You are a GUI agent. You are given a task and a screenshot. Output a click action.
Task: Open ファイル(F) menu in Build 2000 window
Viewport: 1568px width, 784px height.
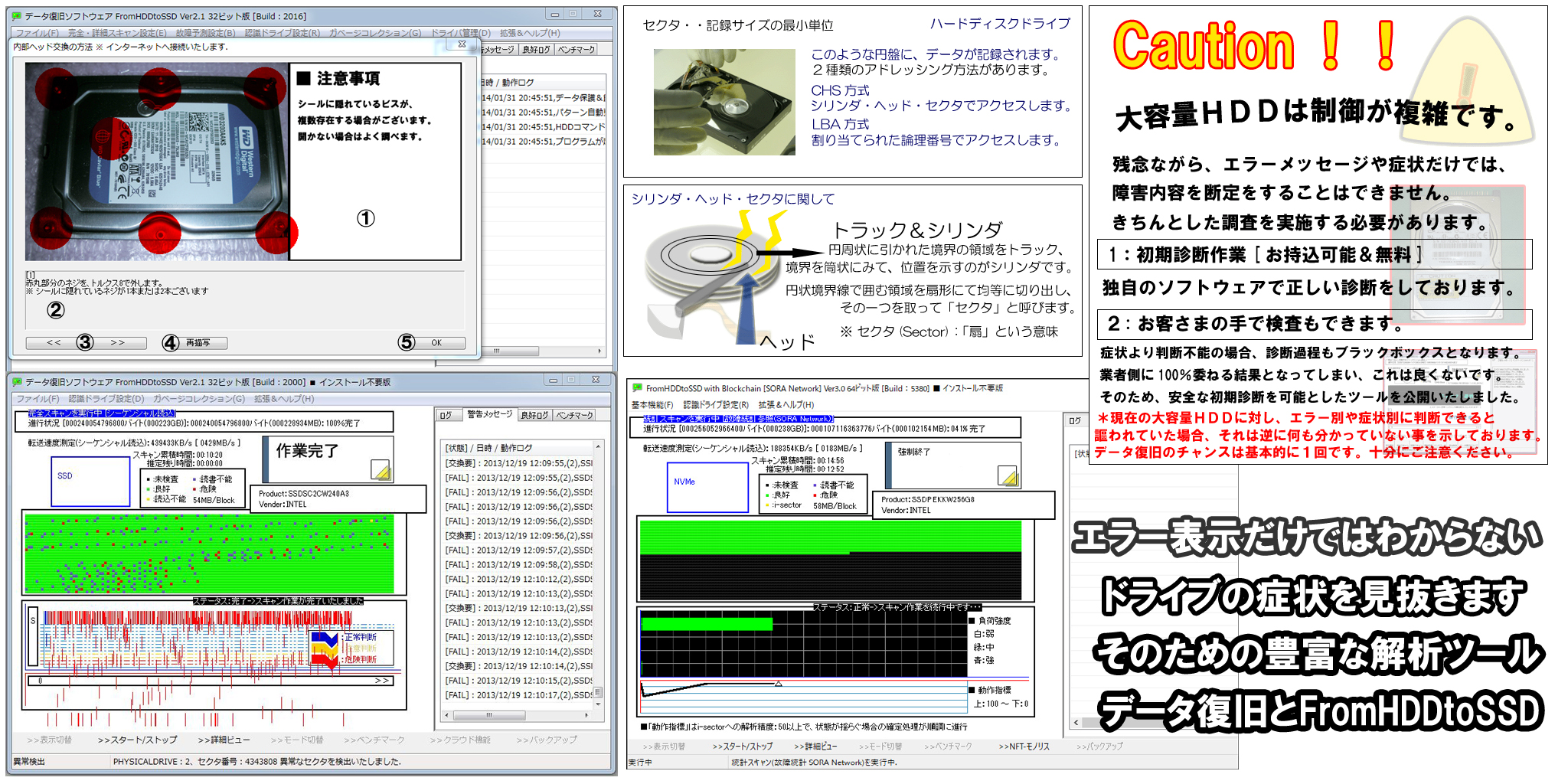point(38,399)
